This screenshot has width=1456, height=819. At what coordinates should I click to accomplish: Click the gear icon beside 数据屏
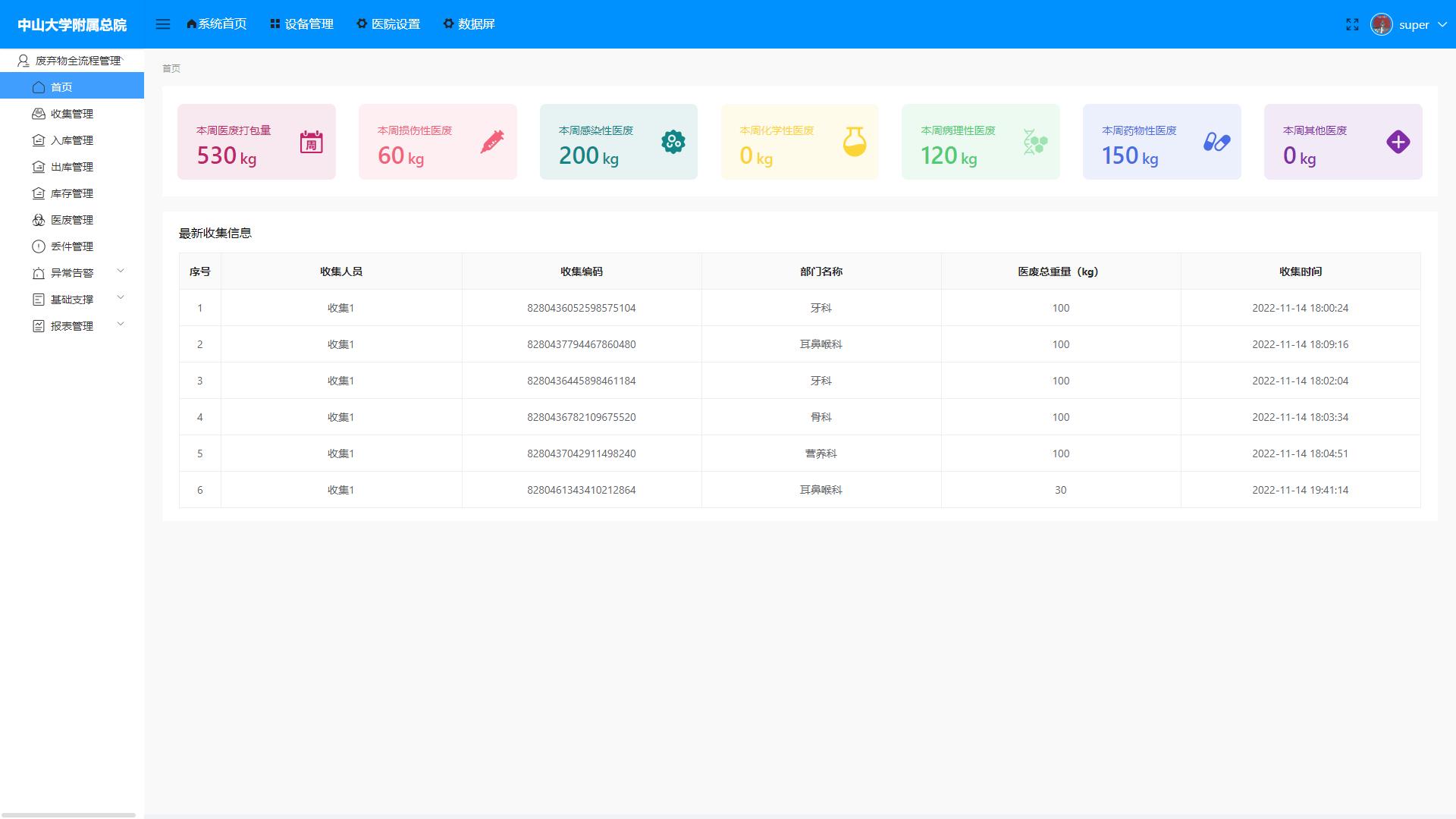click(x=449, y=24)
